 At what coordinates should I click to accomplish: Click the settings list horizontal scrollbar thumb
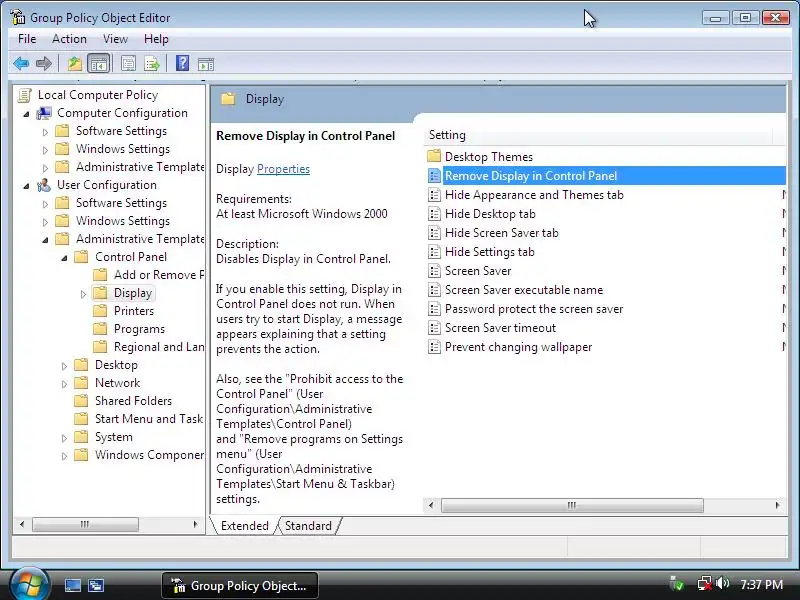(572, 505)
